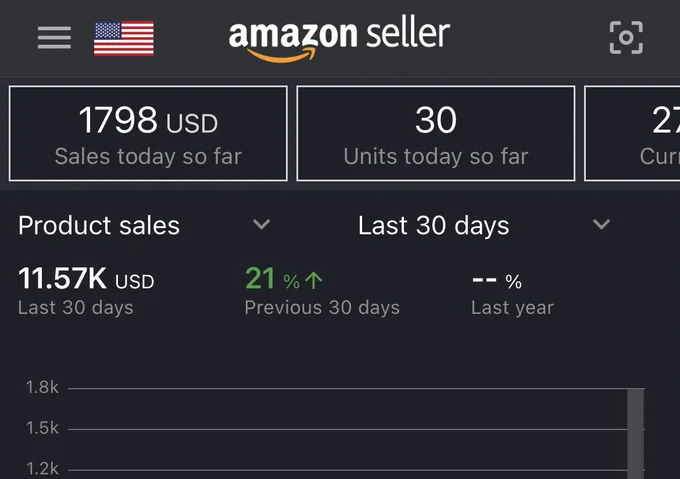Open the Last 30 days range selector

coord(484,225)
